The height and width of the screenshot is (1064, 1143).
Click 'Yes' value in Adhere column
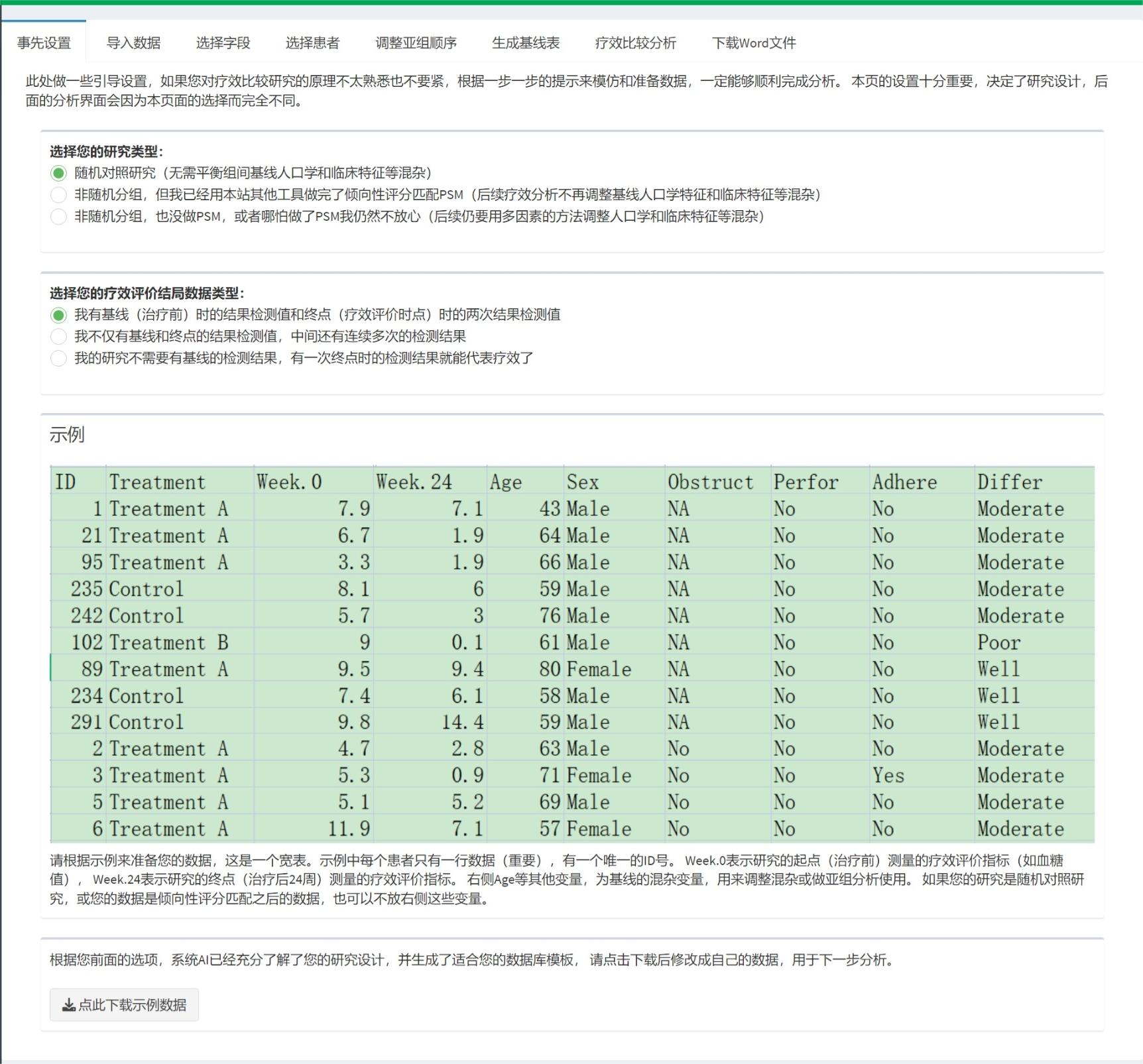888,776
